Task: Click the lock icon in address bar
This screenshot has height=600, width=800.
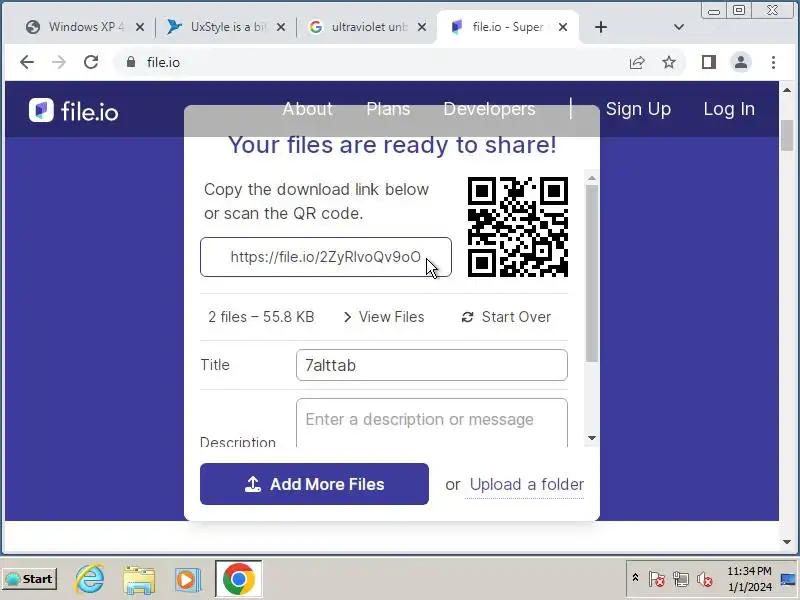Action: pyautogui.click(x=131, y=62)
